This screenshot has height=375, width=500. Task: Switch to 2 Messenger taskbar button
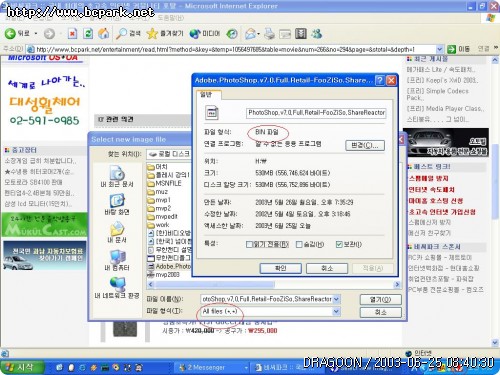point(212,367)
